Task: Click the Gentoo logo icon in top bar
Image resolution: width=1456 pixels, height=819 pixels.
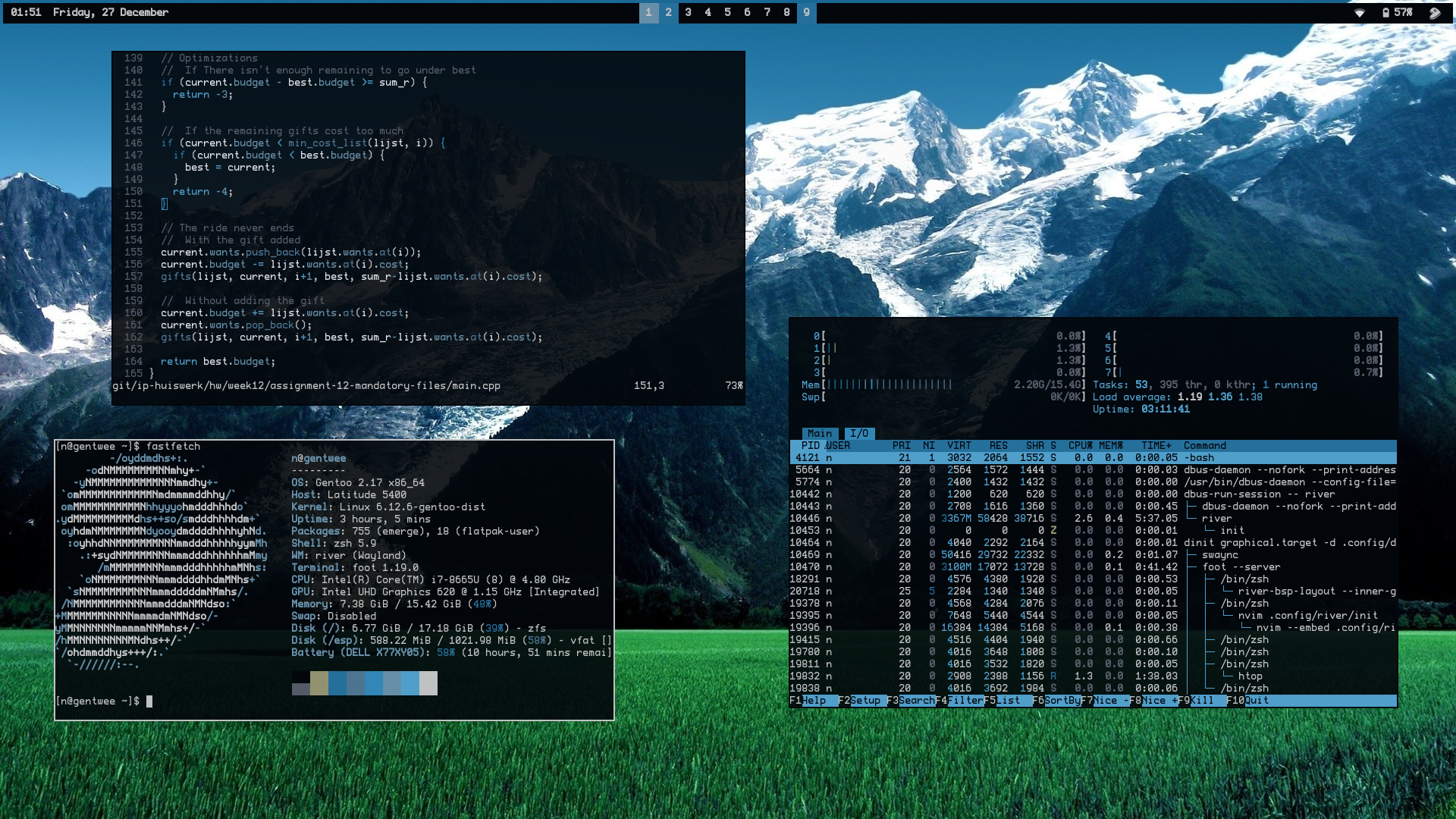Action: point(1435,13)
